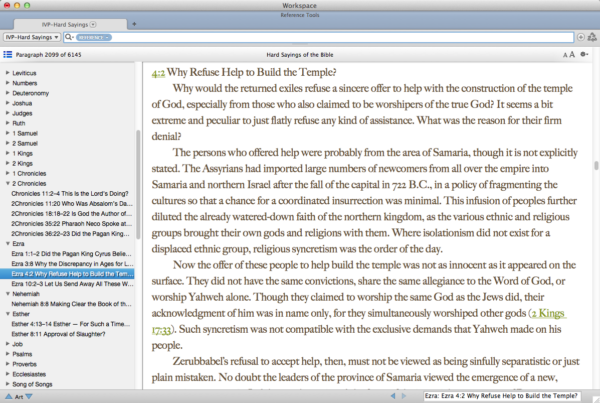Add a new workspace tab
Viewport: 600px width, 403px height.
pos(134,22)
